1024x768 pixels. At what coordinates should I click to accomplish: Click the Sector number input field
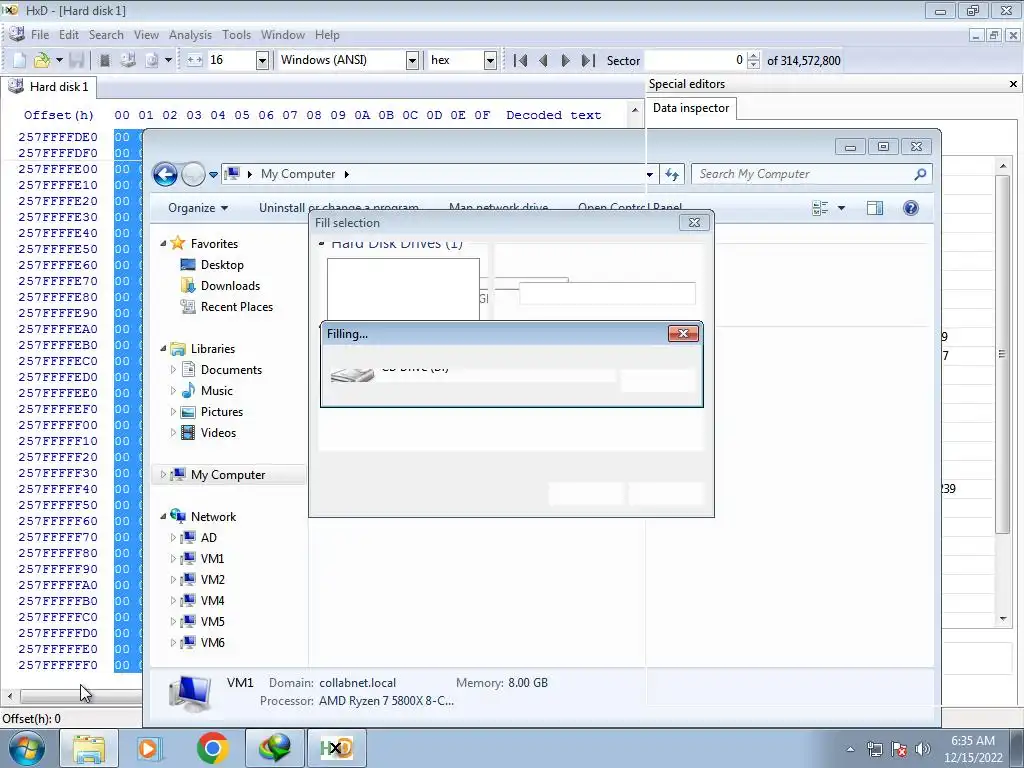[x=695, y=60]
